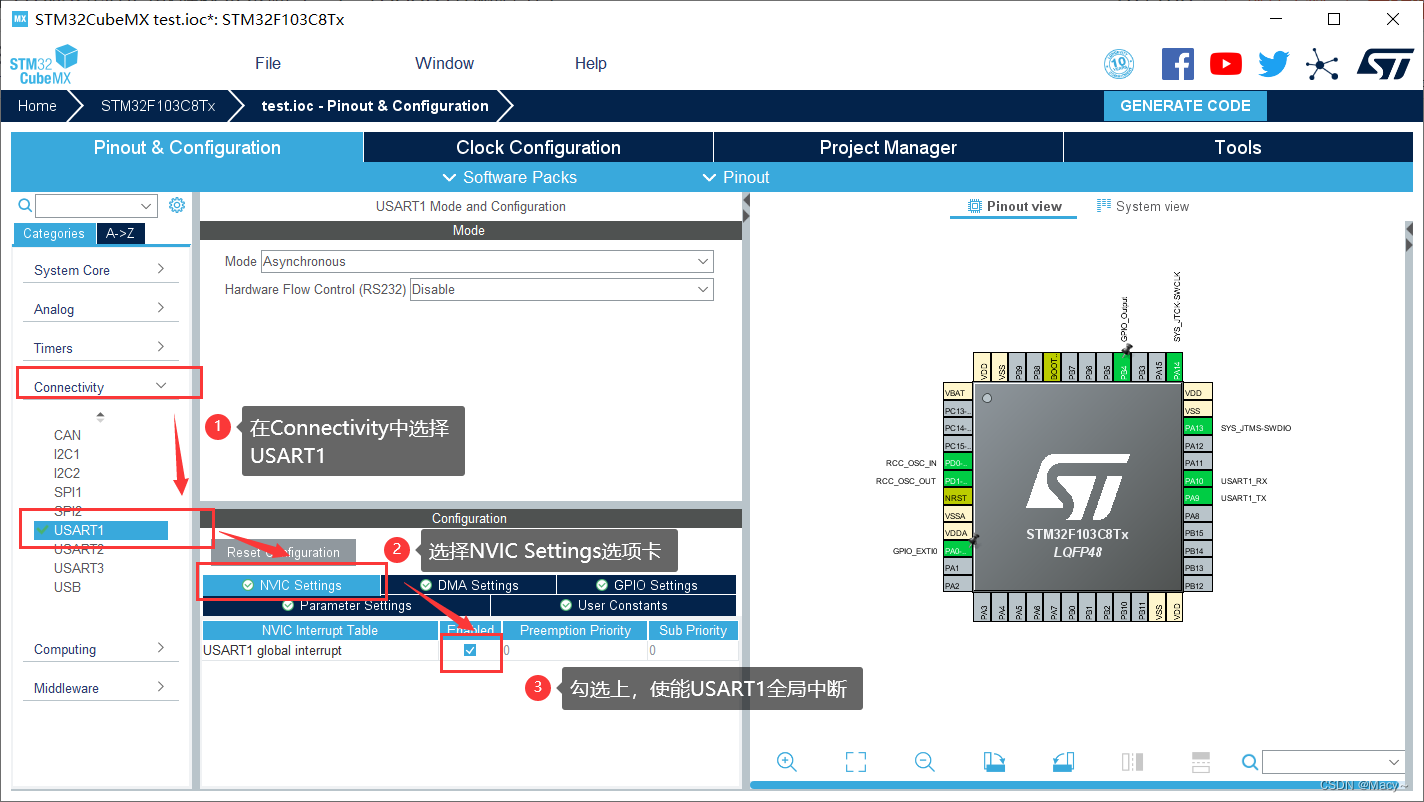
Task: Rotate the chip clockwise
Action: (x=994, y=762)
